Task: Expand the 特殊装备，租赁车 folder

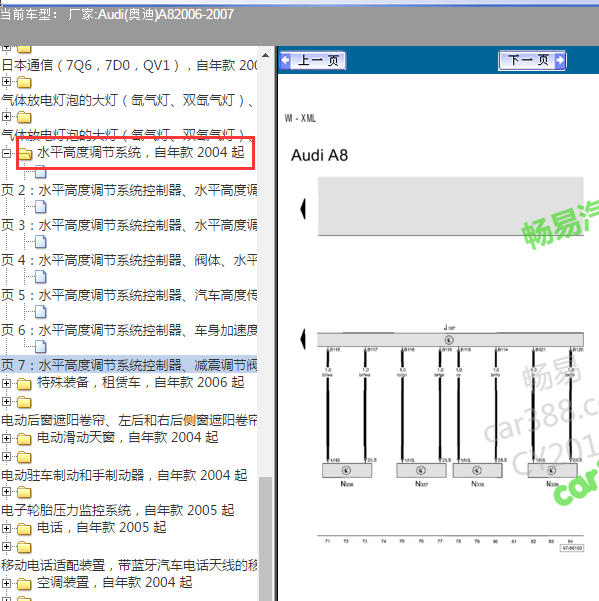Action: pos(6,383)
